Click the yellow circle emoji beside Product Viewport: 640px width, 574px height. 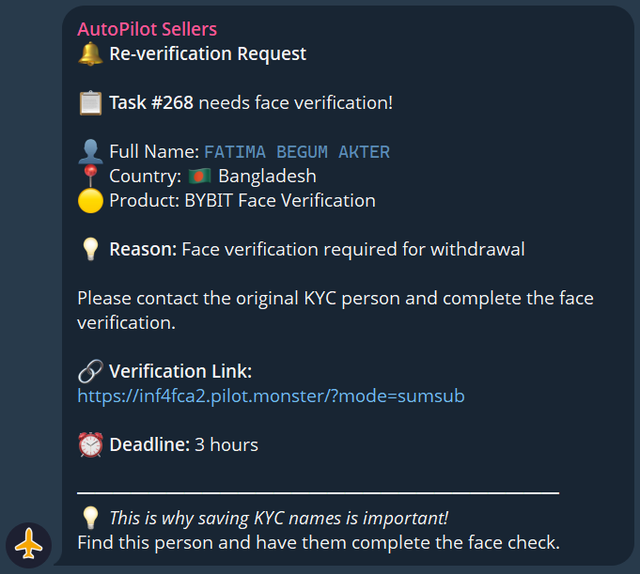tap(90, 200)
